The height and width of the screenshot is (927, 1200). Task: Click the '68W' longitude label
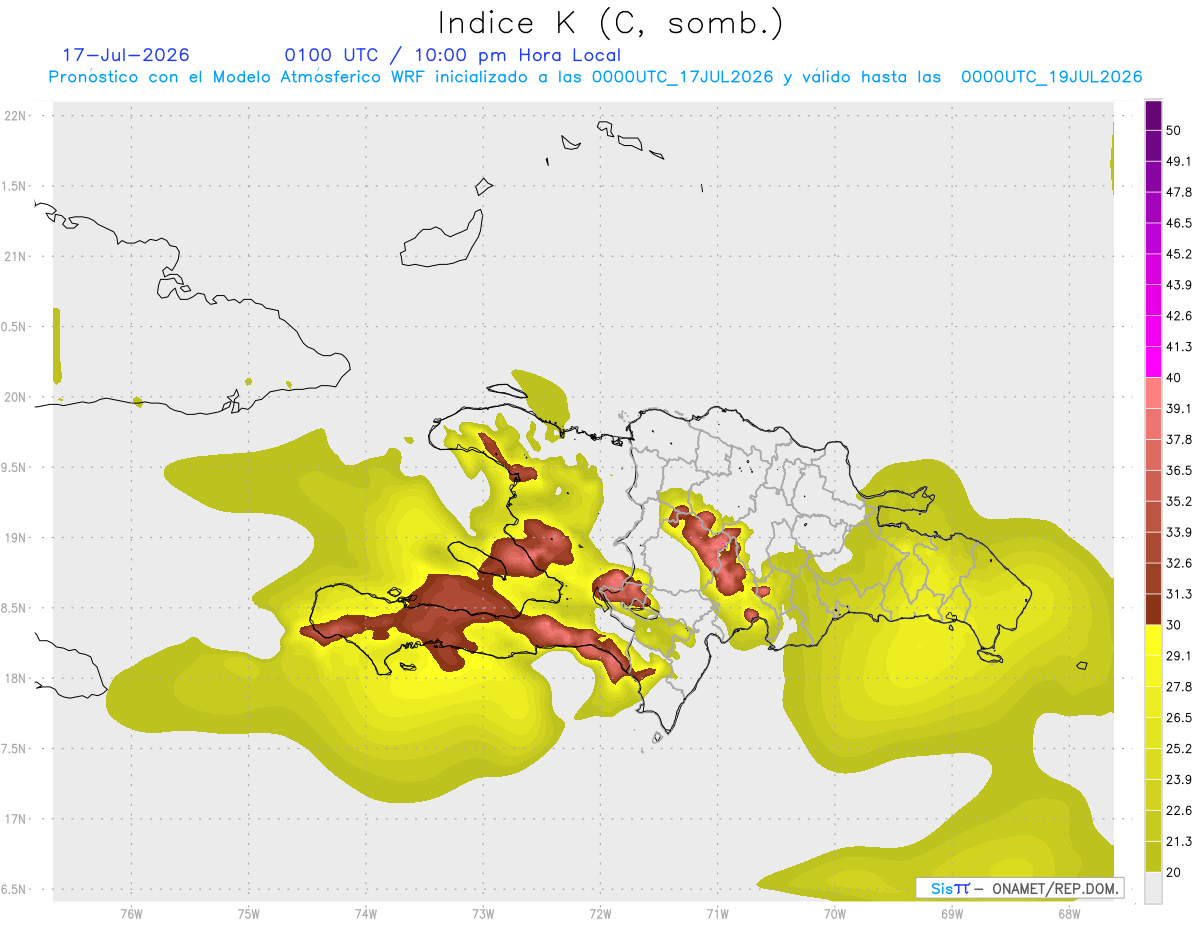click(x=1069, y=913)
